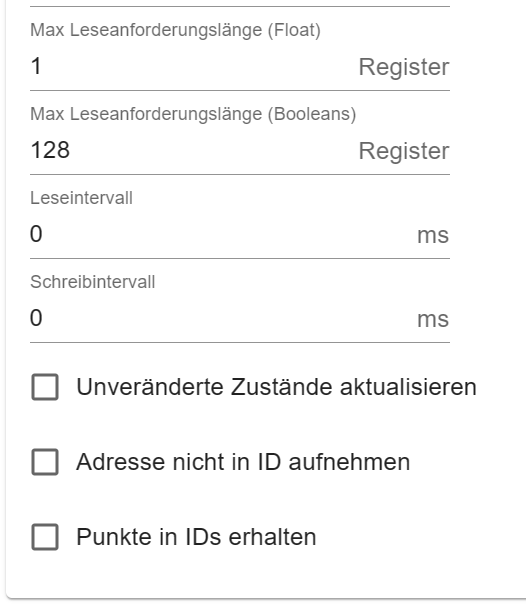This screenshot has width=526, height=610.
Task: Enable Unveränderte Zustände aktualisieren checkbox
Action: pos(45,387)
